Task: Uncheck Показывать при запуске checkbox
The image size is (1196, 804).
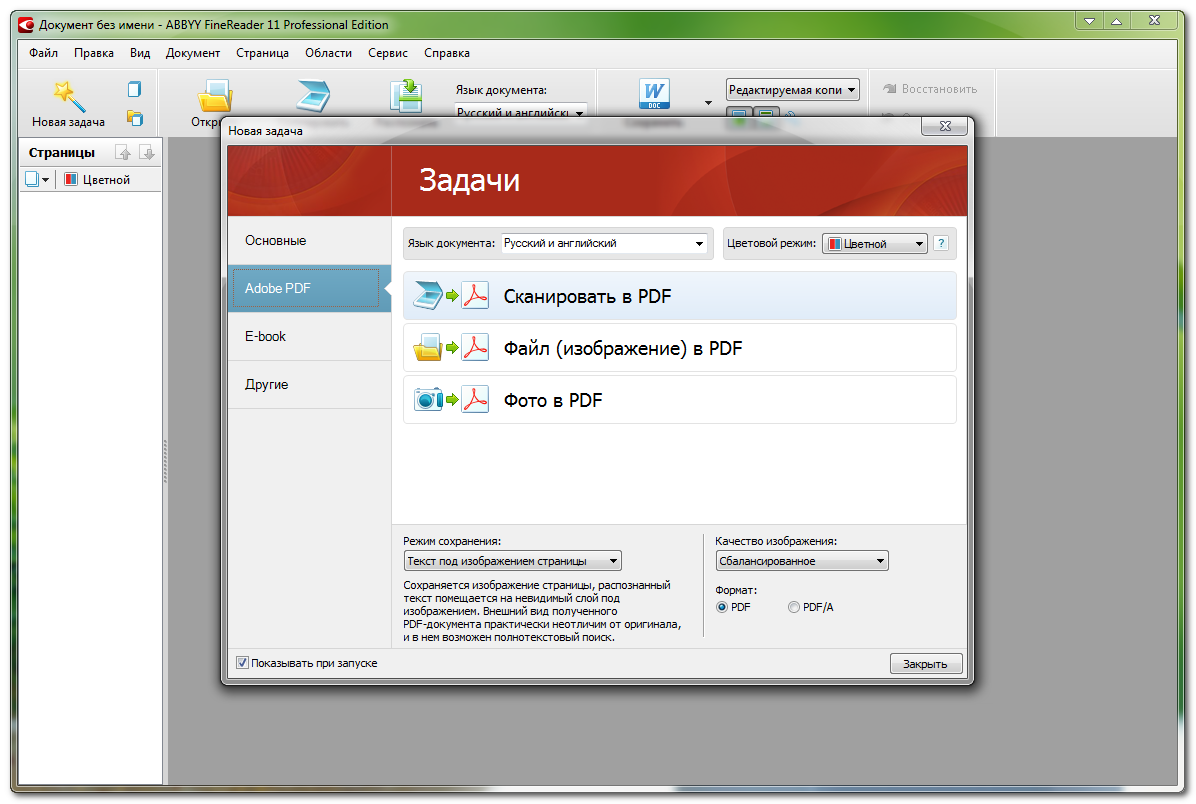Action: click(242, 662)
